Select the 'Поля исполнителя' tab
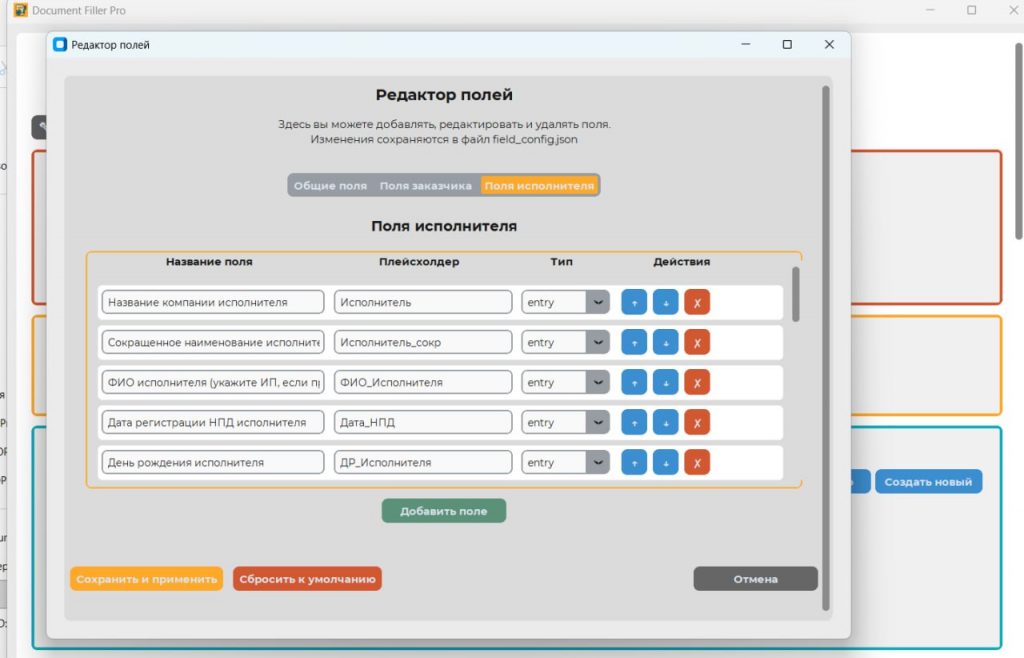The height and width of the screenshot is (658, 1024). coord(539,186)
